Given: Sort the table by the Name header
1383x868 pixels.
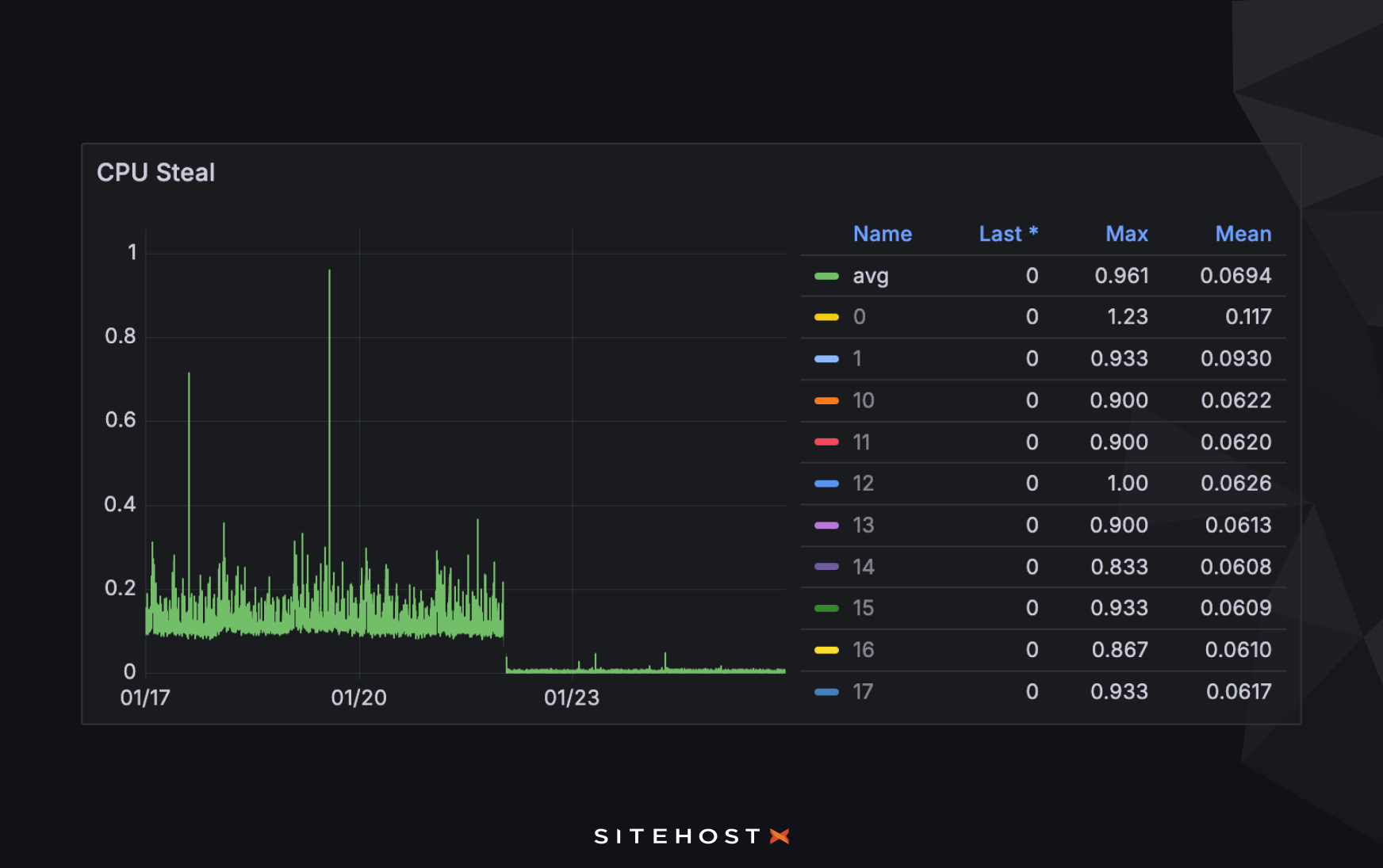Looking at the screenshot, I should point(882,234).
